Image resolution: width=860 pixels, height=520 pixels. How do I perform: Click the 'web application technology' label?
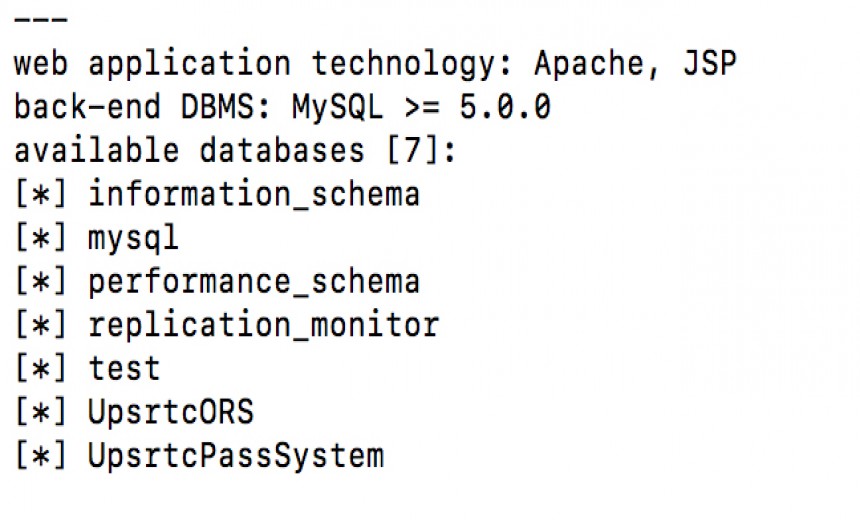pyautogui.click(x=263, y=64)
